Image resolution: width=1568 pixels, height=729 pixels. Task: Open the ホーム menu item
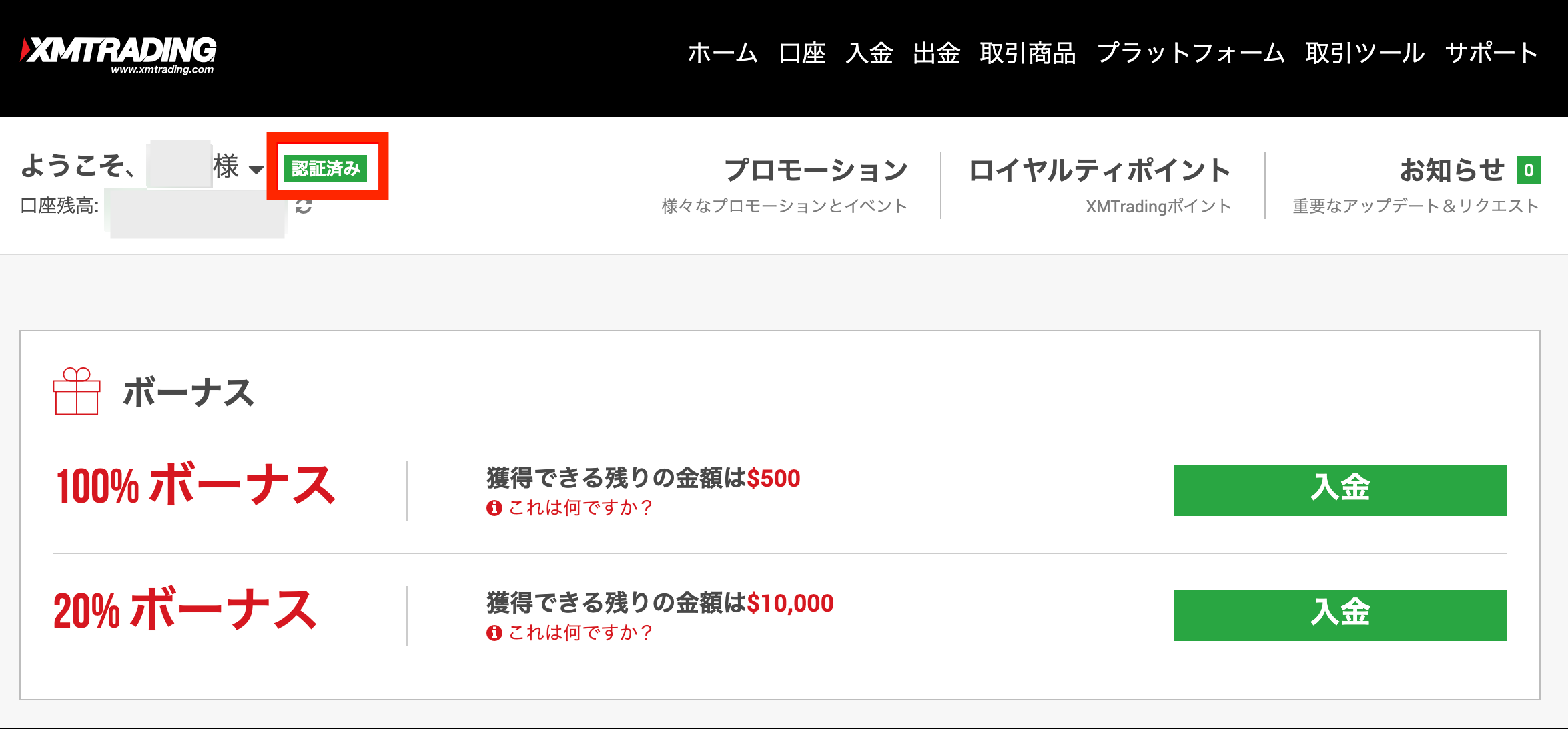coord(723,53)
